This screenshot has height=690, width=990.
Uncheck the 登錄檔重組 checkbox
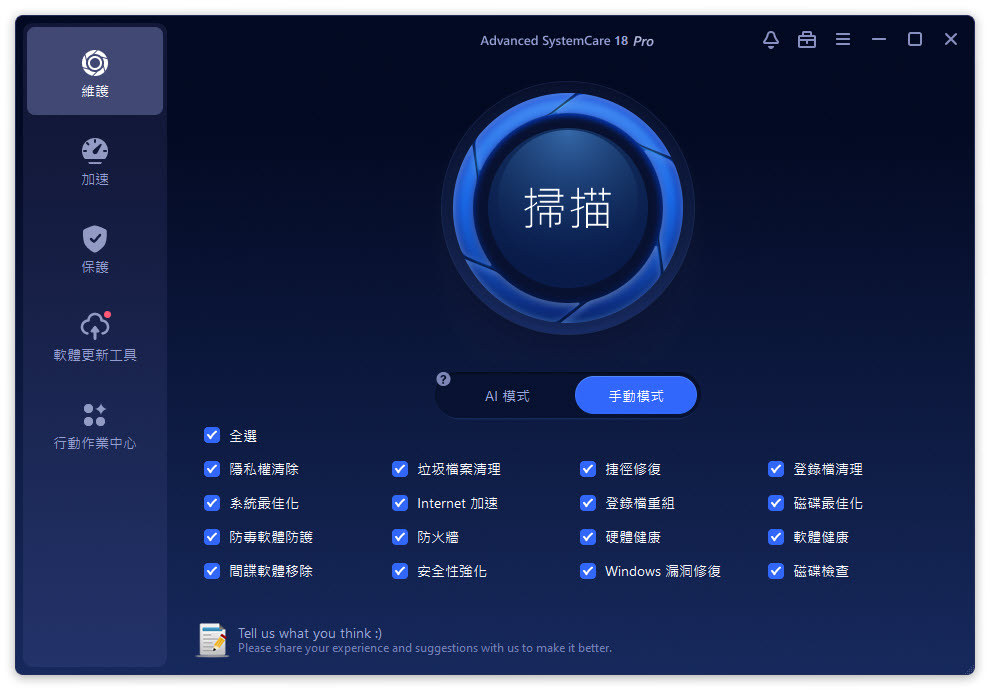pyautogui.click(x=588, y=503)
